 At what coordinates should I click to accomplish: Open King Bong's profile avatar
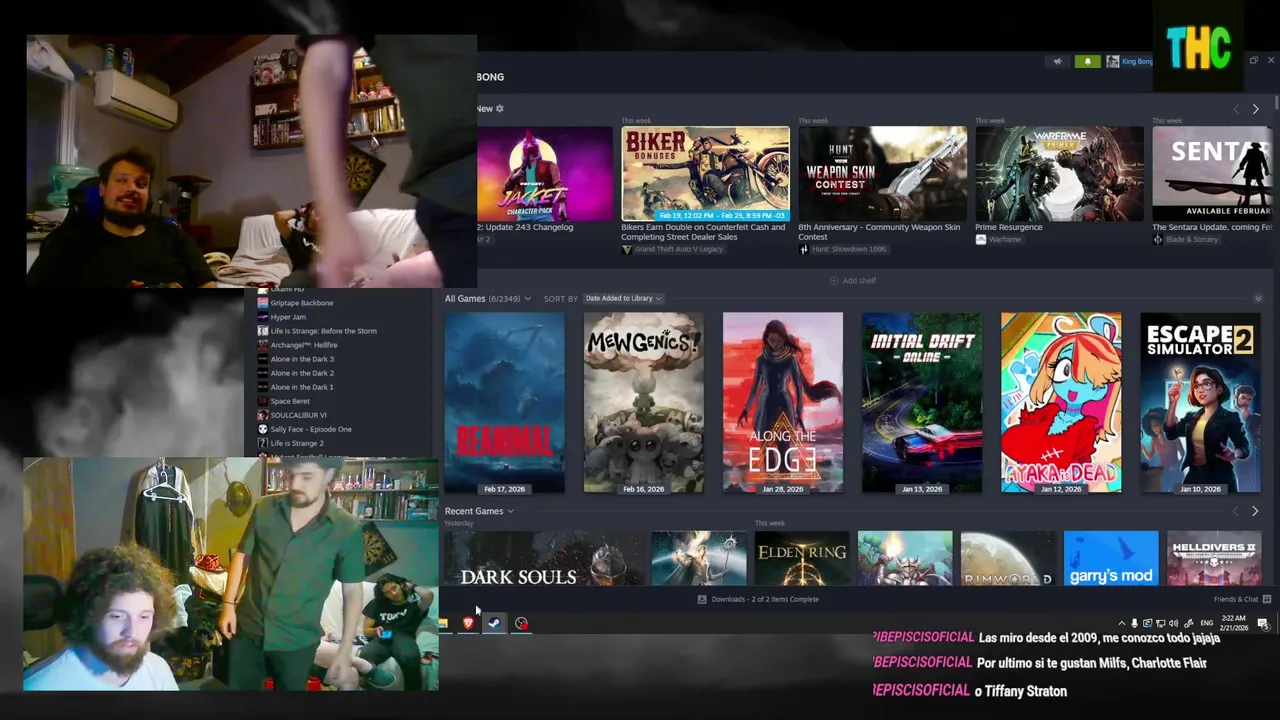coord(1112,62)
